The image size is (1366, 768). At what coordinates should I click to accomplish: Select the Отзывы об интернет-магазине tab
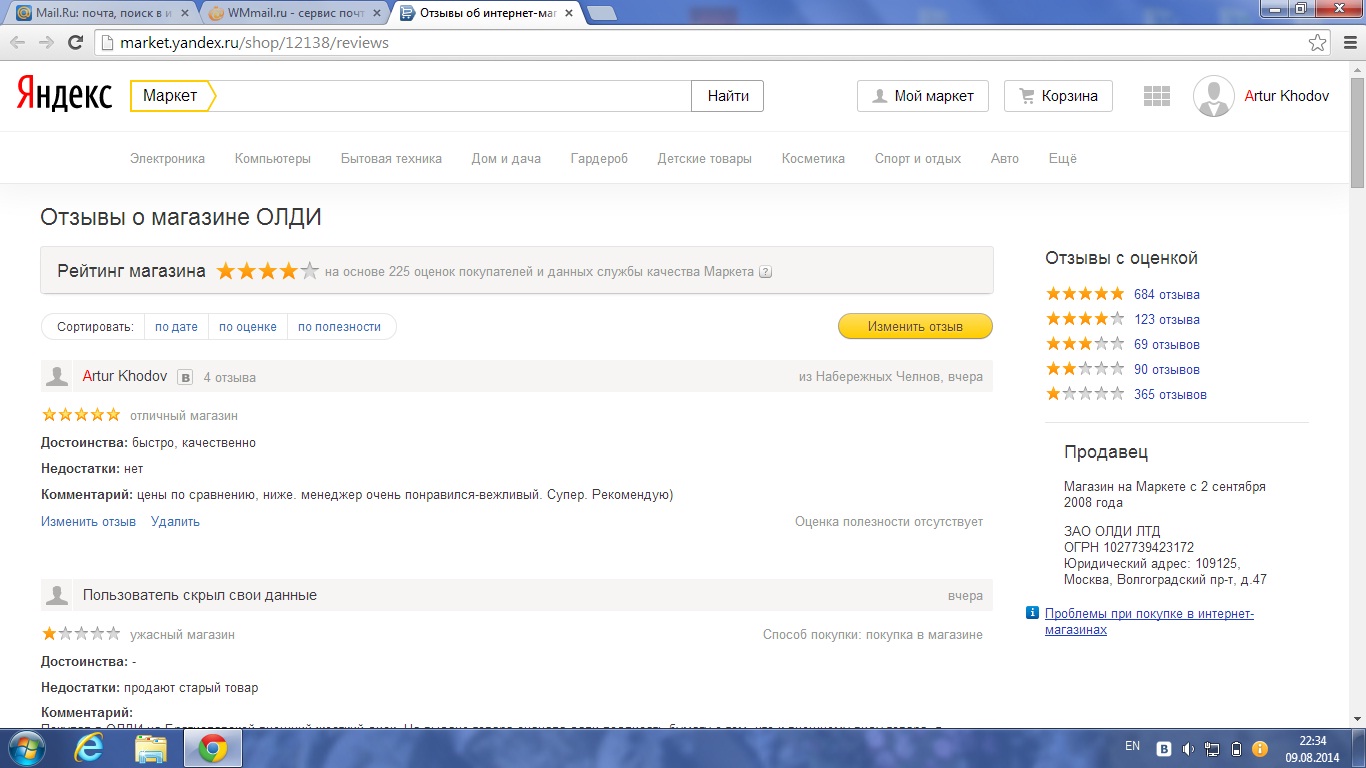(484, 13)
